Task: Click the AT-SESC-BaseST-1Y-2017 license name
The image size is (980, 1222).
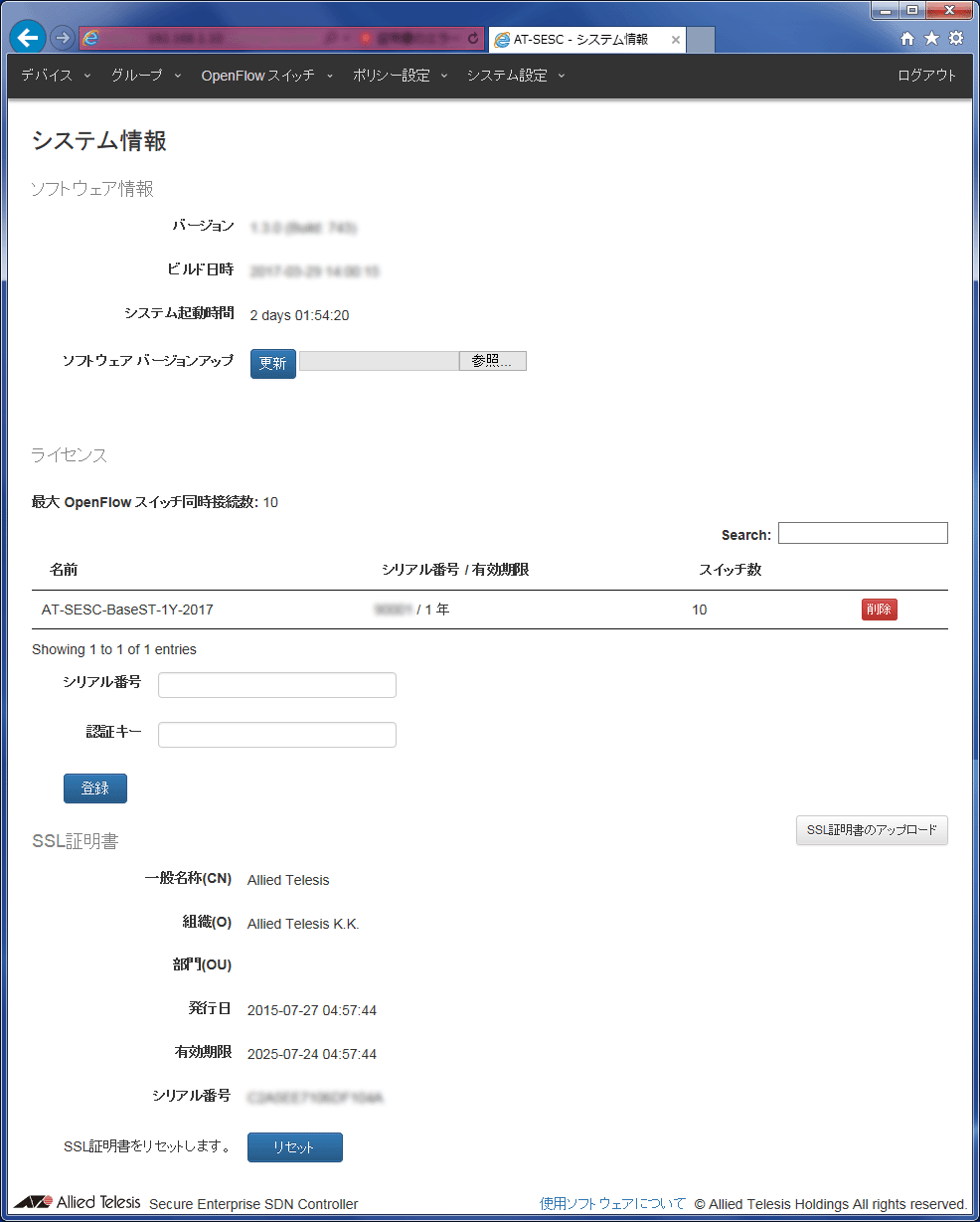Action: (x=127, y=610)
